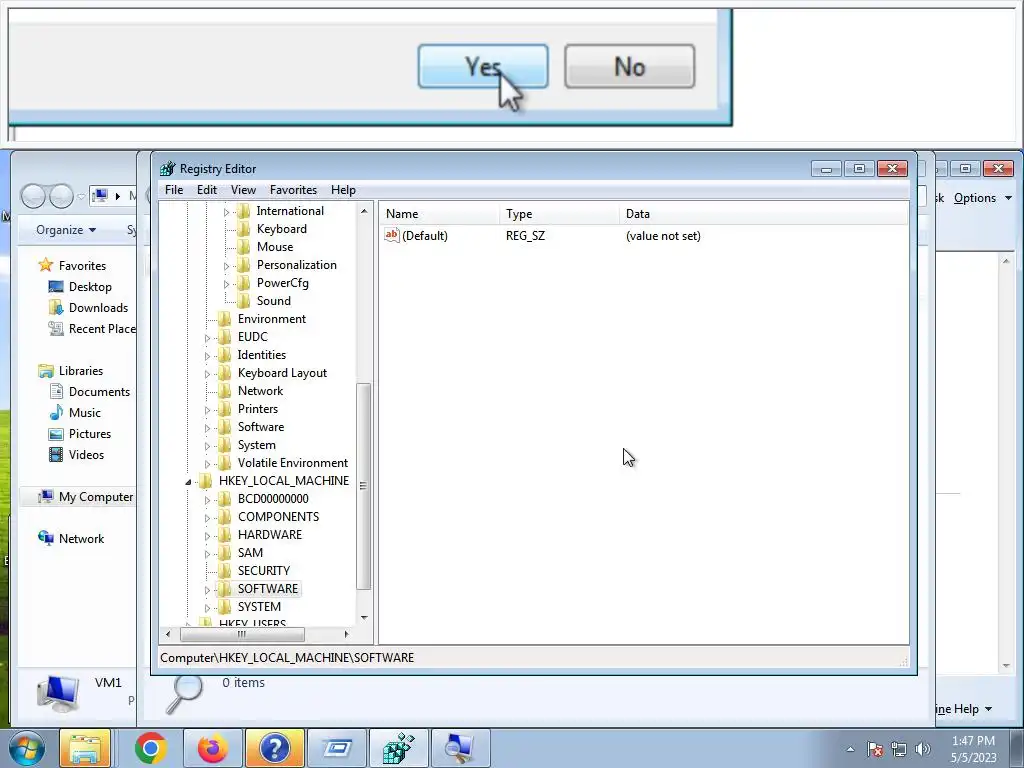Open the Help question mark taskbar icon
Viewport: 1024px width, 768px height.
pos(274,748)
